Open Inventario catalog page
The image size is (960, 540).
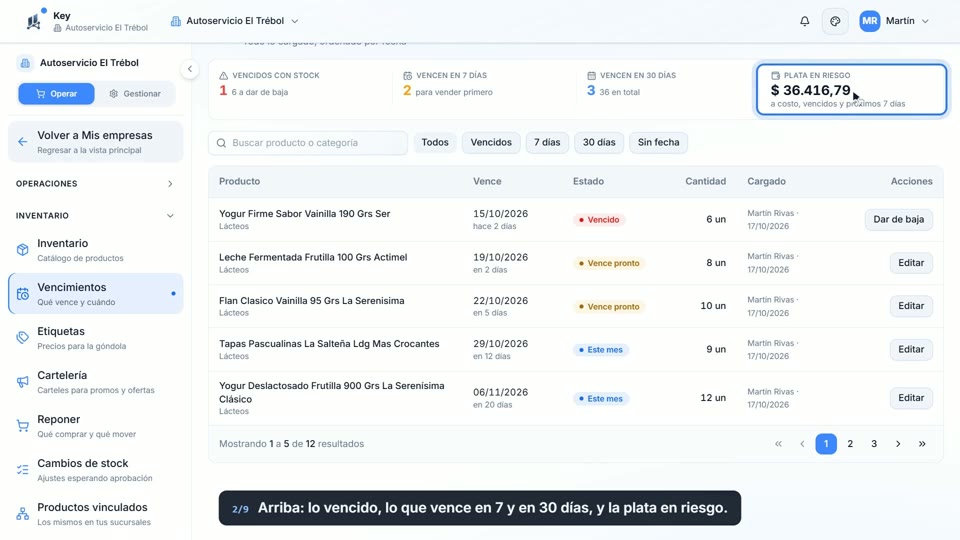click(96, 250)
